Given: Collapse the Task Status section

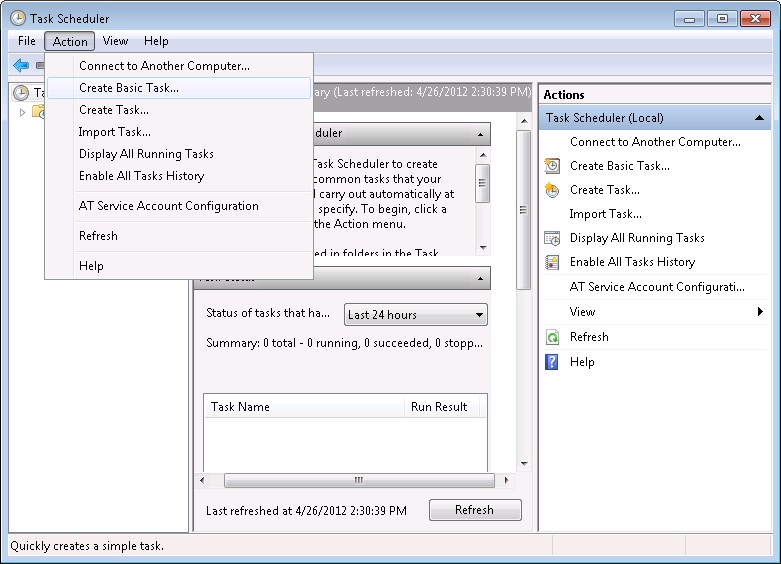Looking at the screenshot, I should coord(480,278).
